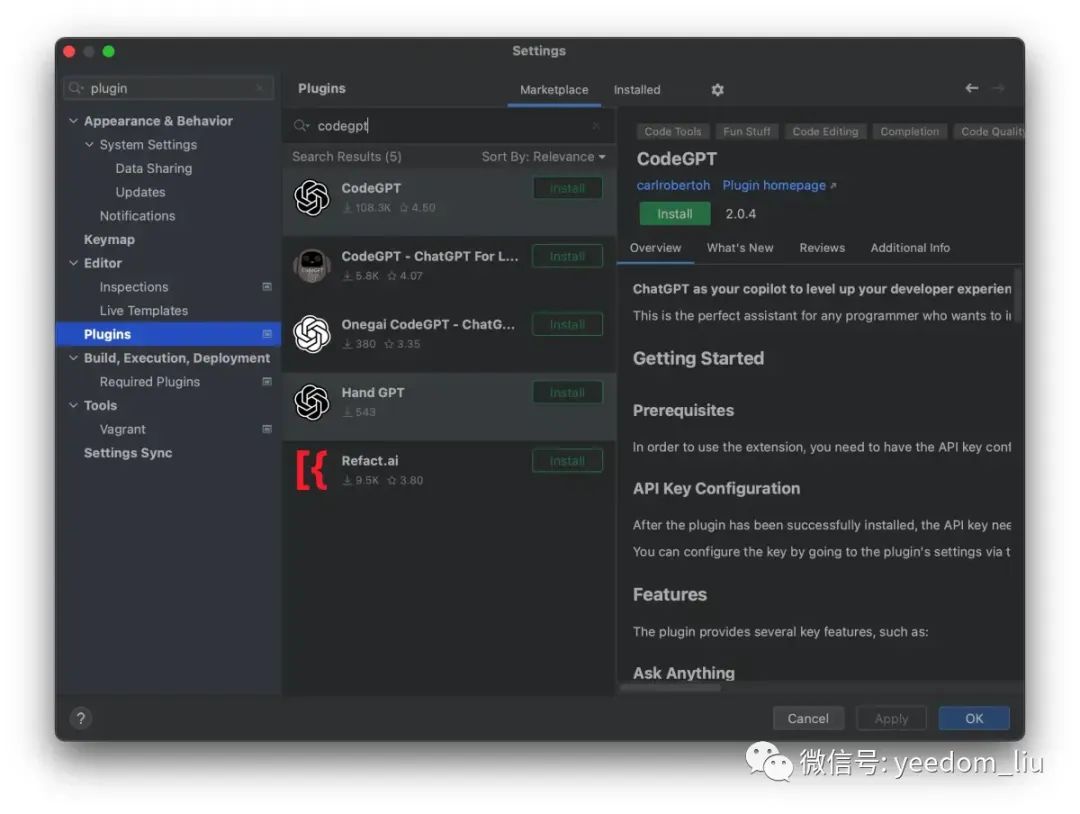Click the Onegai CodeGPT plugin logo
1080x814 pixels.
[312, 334]
